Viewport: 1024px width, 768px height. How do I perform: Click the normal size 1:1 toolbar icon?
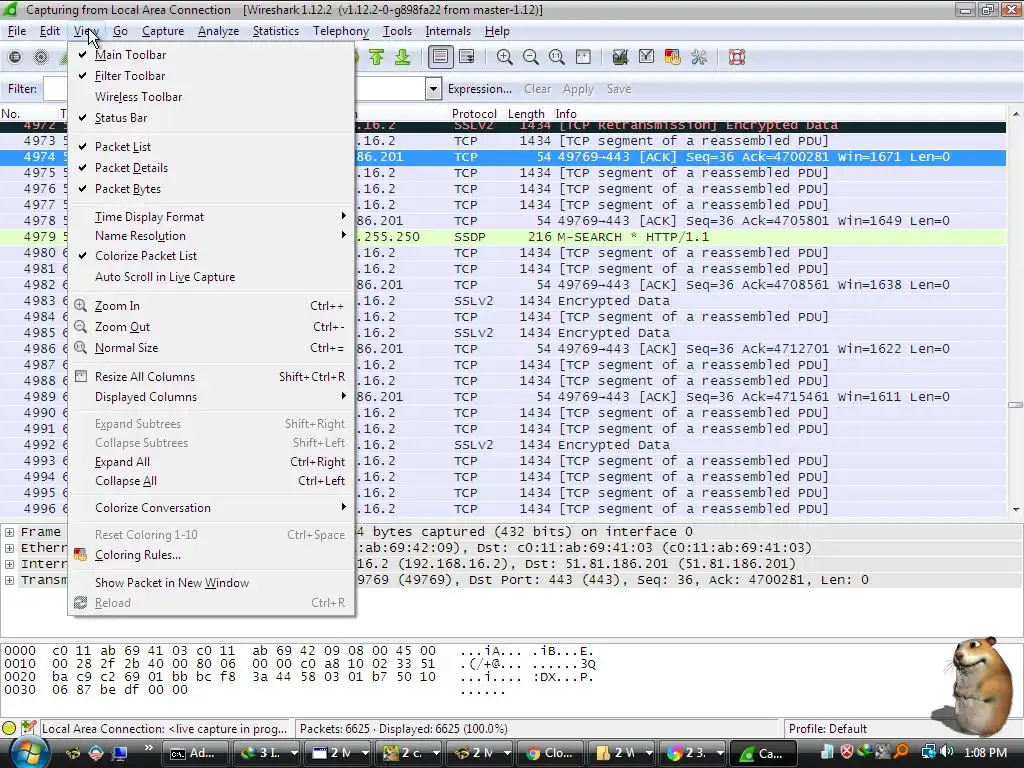click(x=556, y=57)
